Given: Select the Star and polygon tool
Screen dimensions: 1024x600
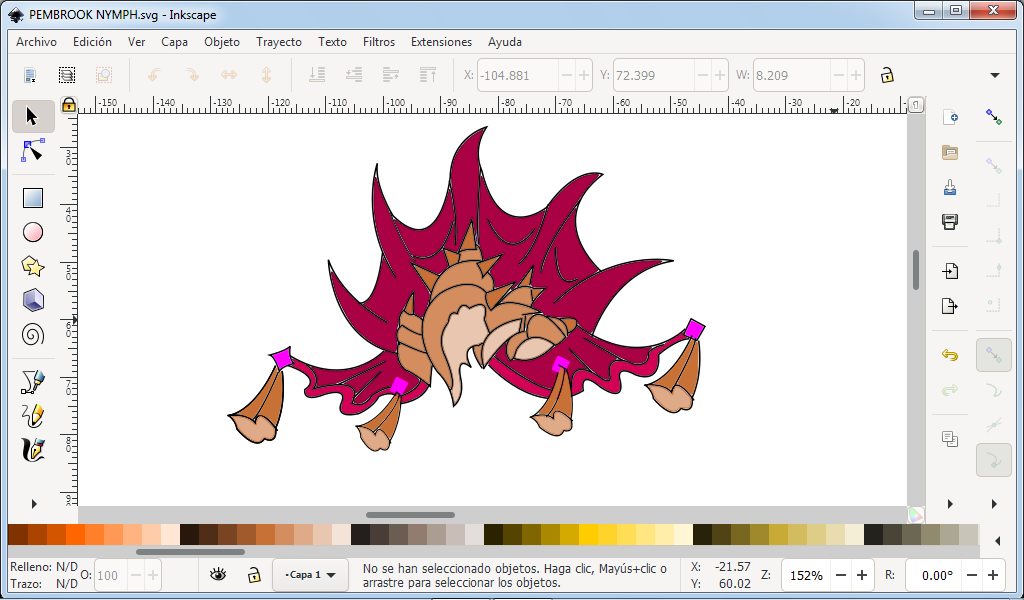Looking at the screenshot, I should 33,266.
